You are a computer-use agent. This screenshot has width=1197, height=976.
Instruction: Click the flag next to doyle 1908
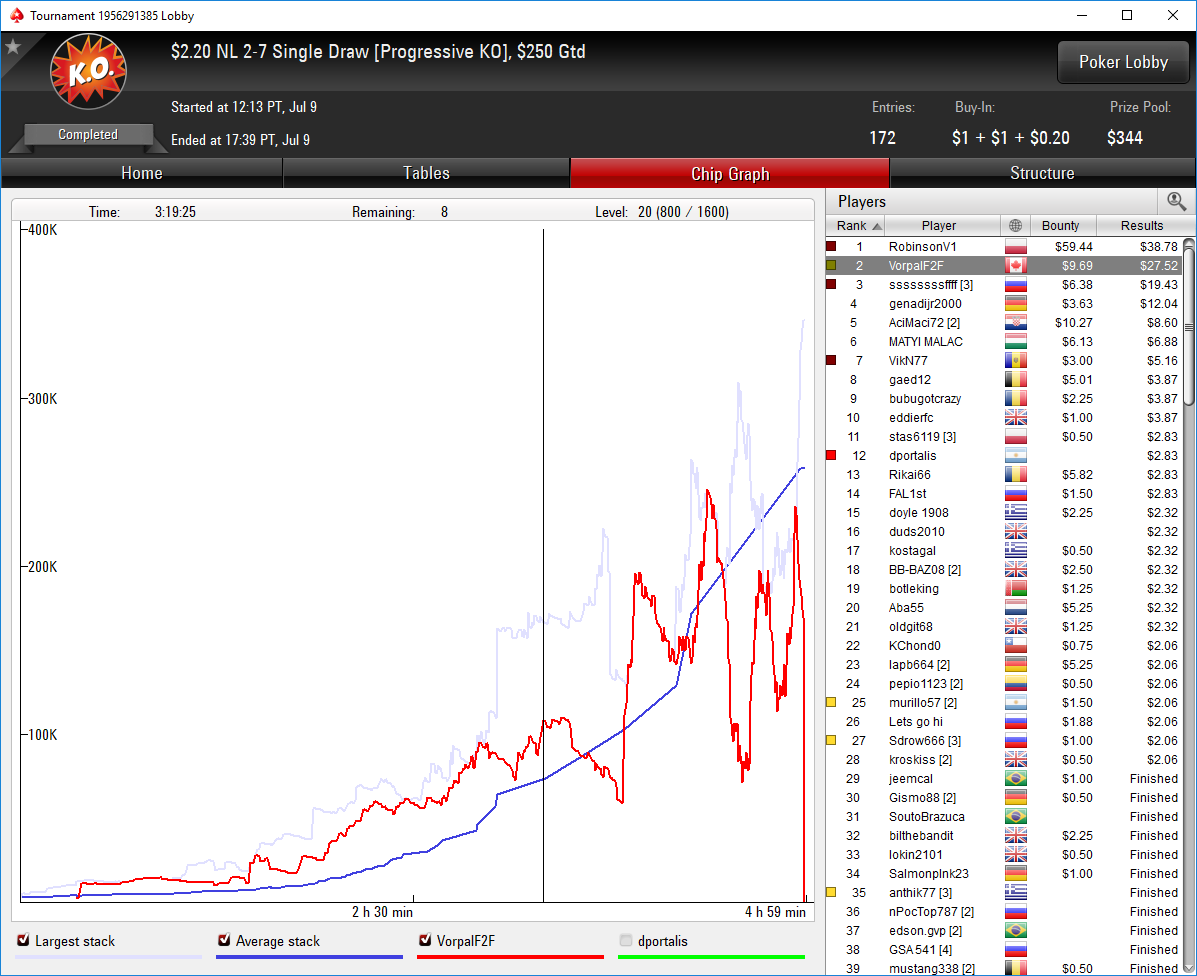pos(1015,513)
